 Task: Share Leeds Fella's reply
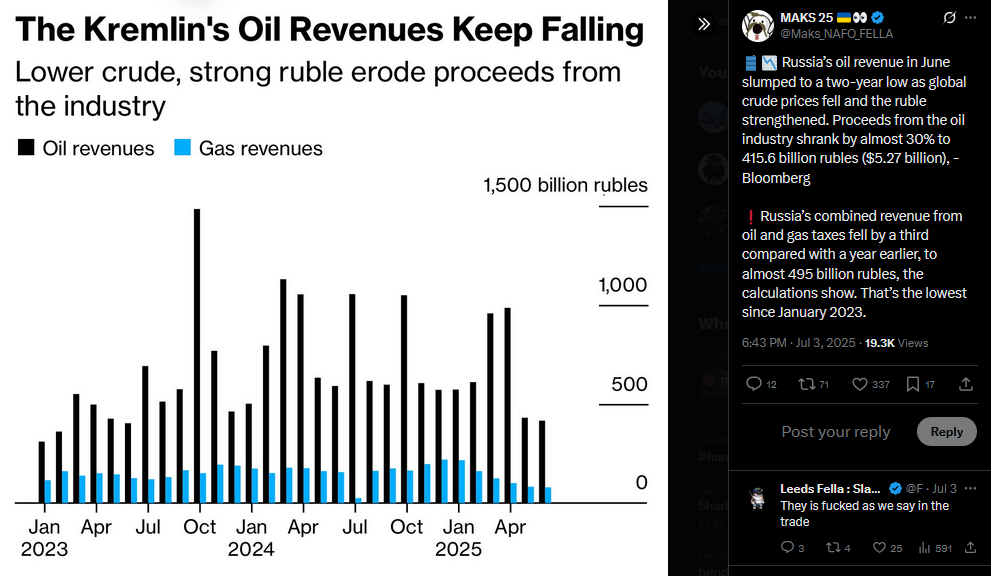(971, 548)
